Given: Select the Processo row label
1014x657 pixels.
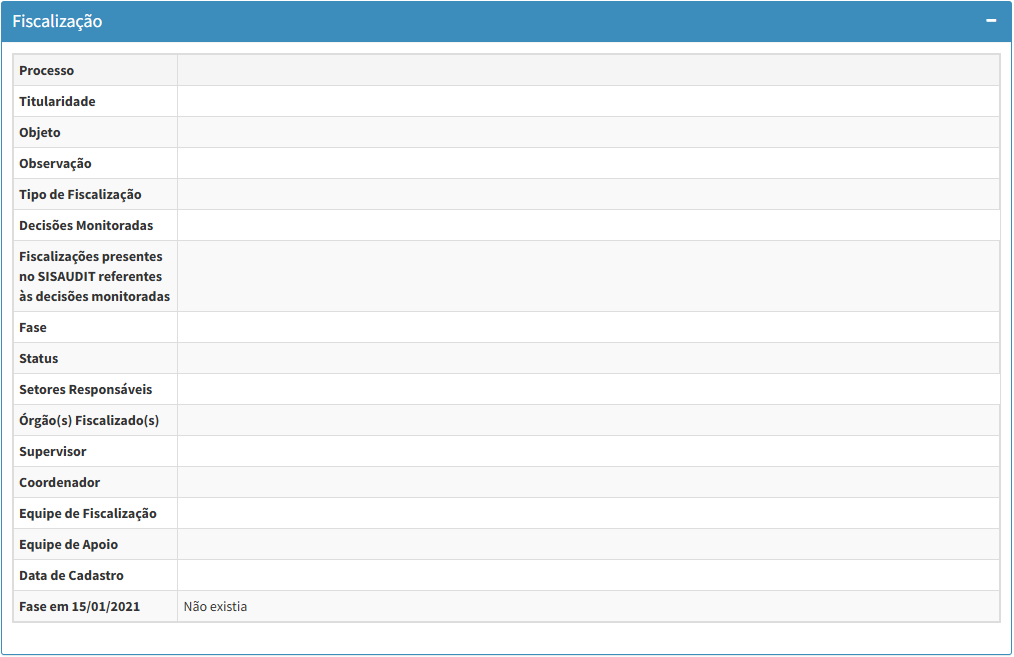Looking at the screenshot, I should (x=47, y=70).
